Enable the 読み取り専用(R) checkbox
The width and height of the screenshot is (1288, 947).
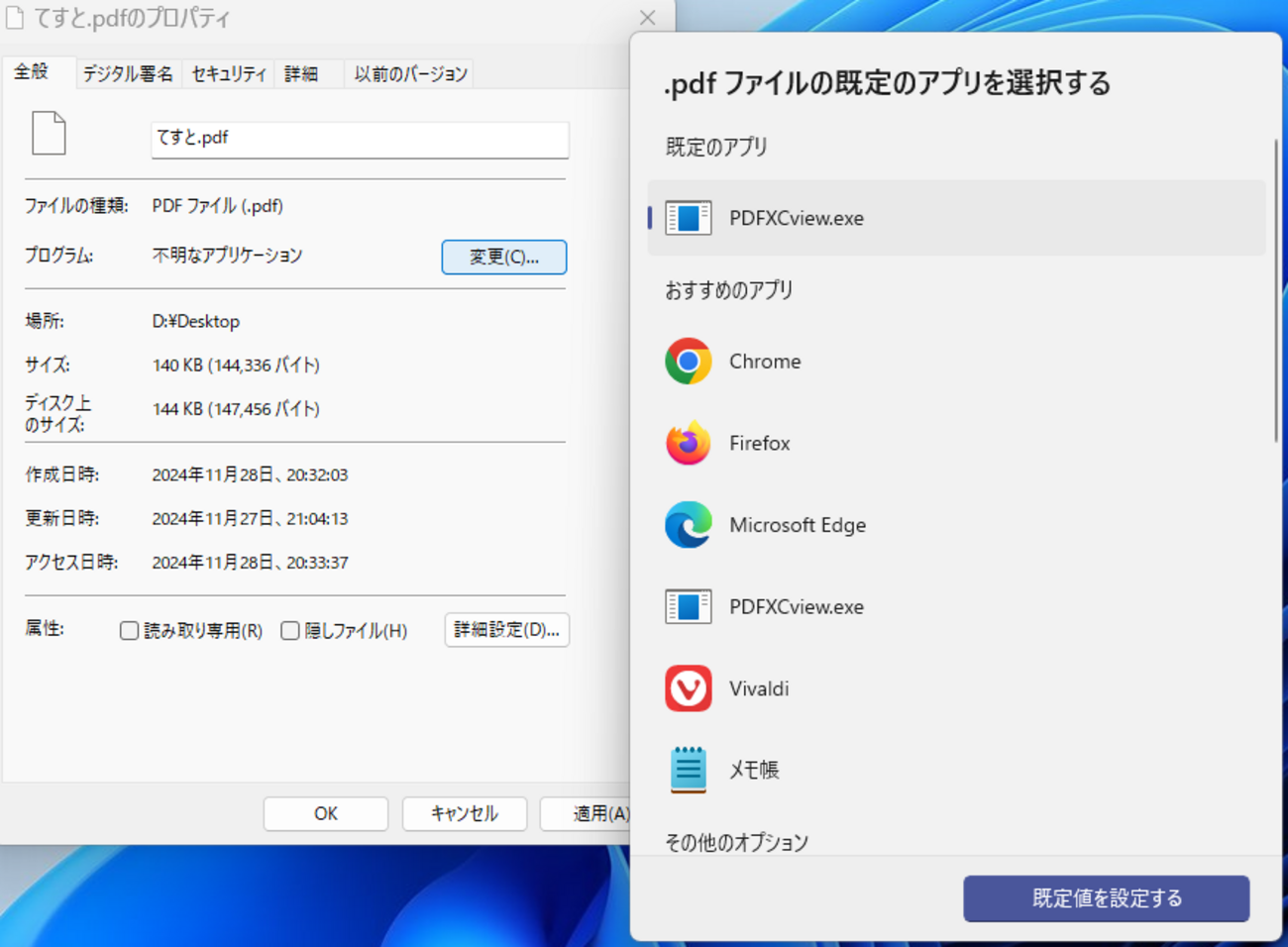tap(129, 631)
